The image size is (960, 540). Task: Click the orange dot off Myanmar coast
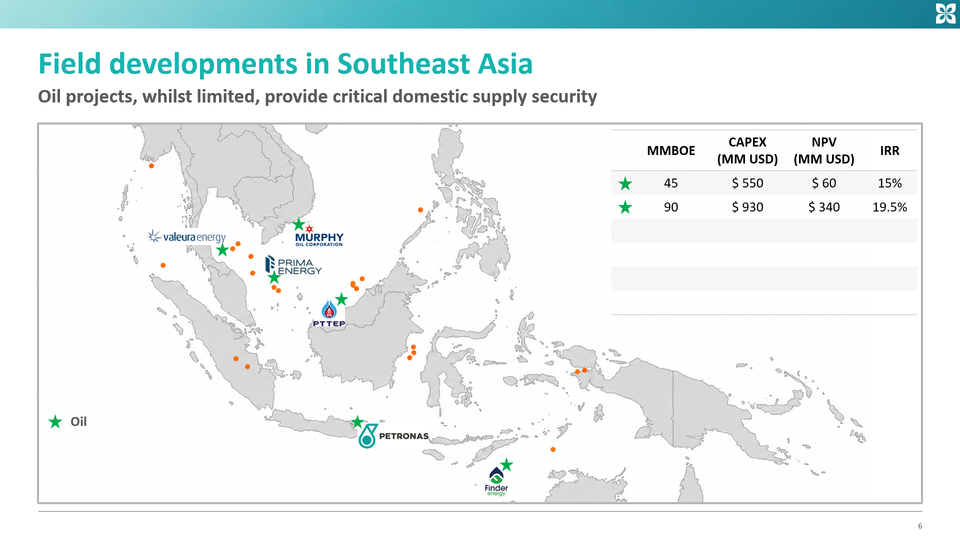[x=151, y=165]
